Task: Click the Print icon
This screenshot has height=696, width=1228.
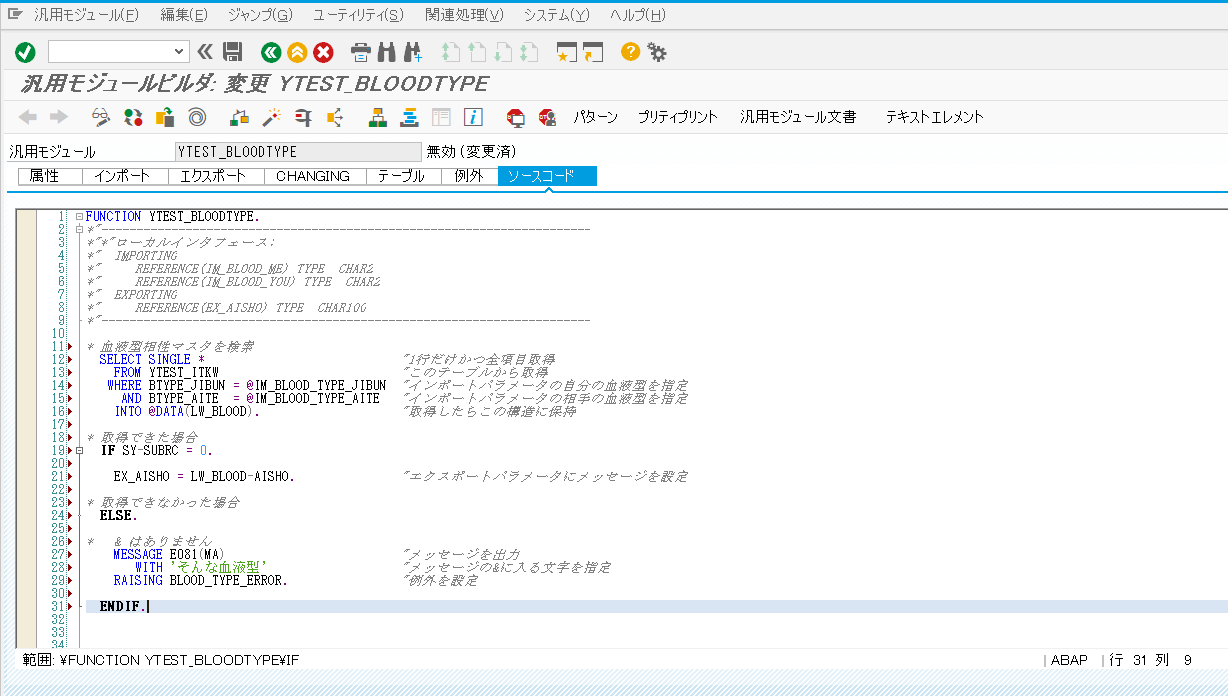Action: [361, 52]
